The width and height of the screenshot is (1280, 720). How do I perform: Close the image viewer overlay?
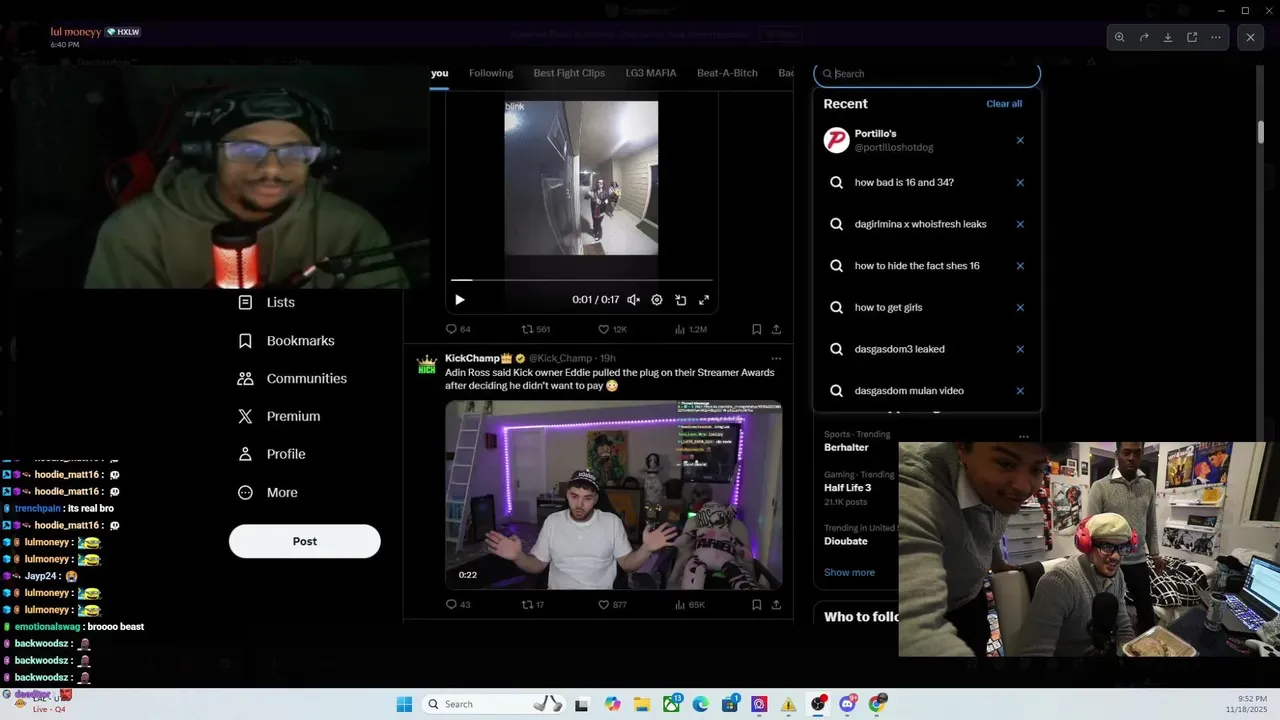click(x=1250, y=37)
